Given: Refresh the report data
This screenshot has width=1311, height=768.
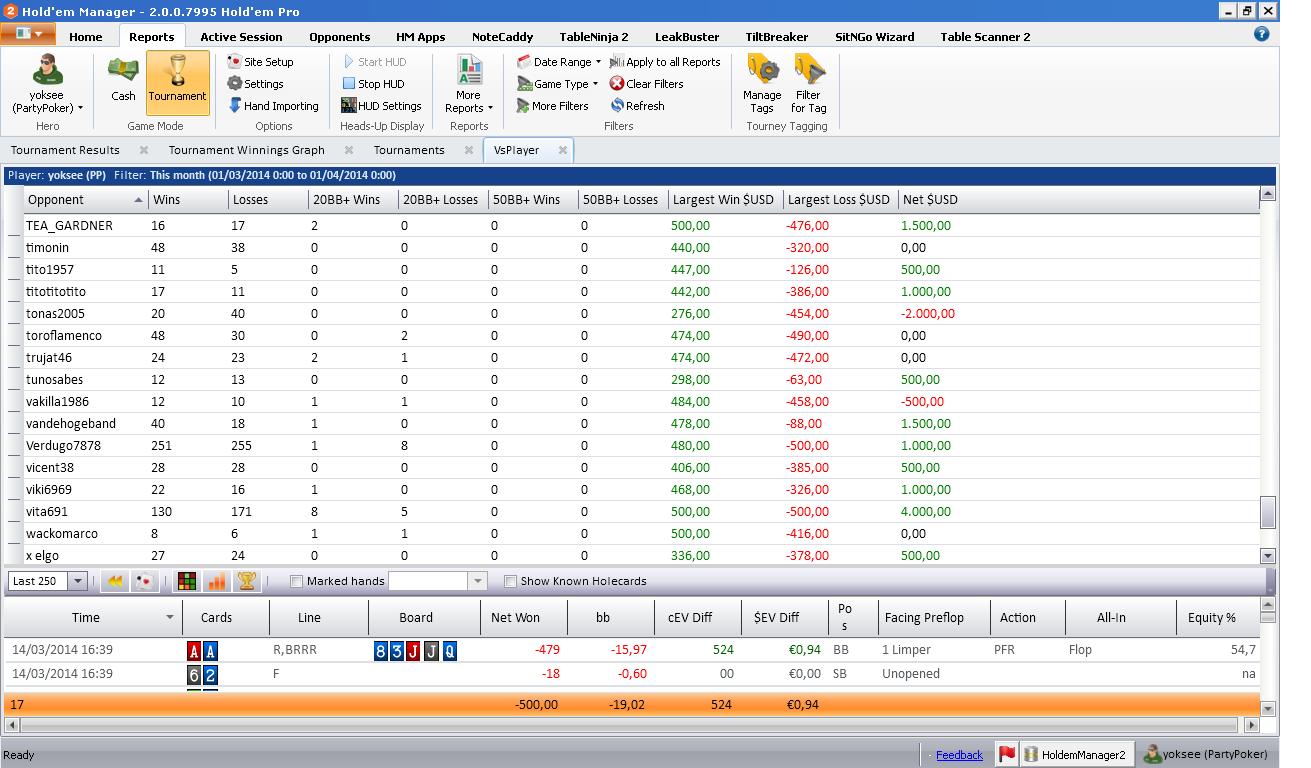Looking at the screenshot, I should (x=637, y=106).
